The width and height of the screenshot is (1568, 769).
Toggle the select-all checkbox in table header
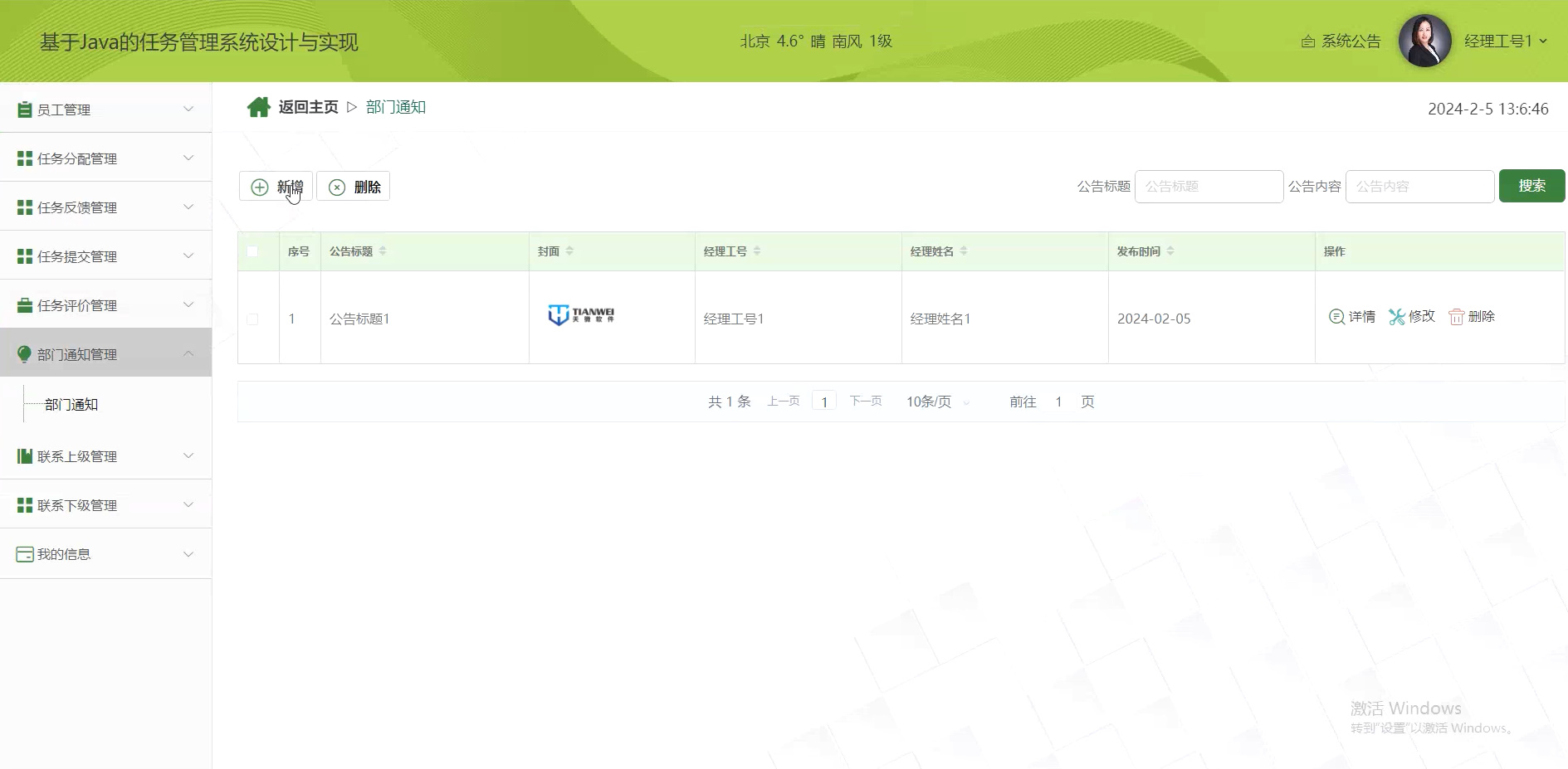[252, 251]
